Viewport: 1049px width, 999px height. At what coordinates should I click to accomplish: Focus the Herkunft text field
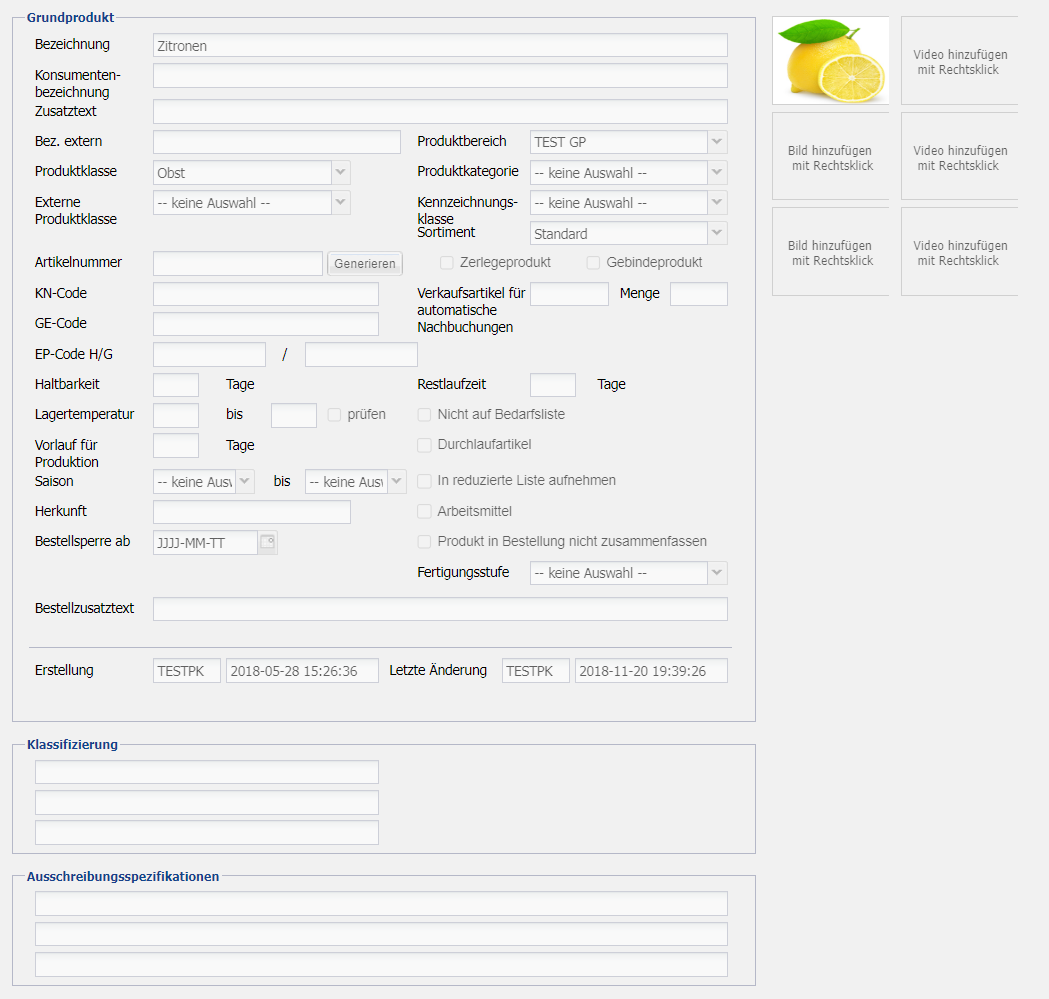pyautogui.click(x=251, y=512)
